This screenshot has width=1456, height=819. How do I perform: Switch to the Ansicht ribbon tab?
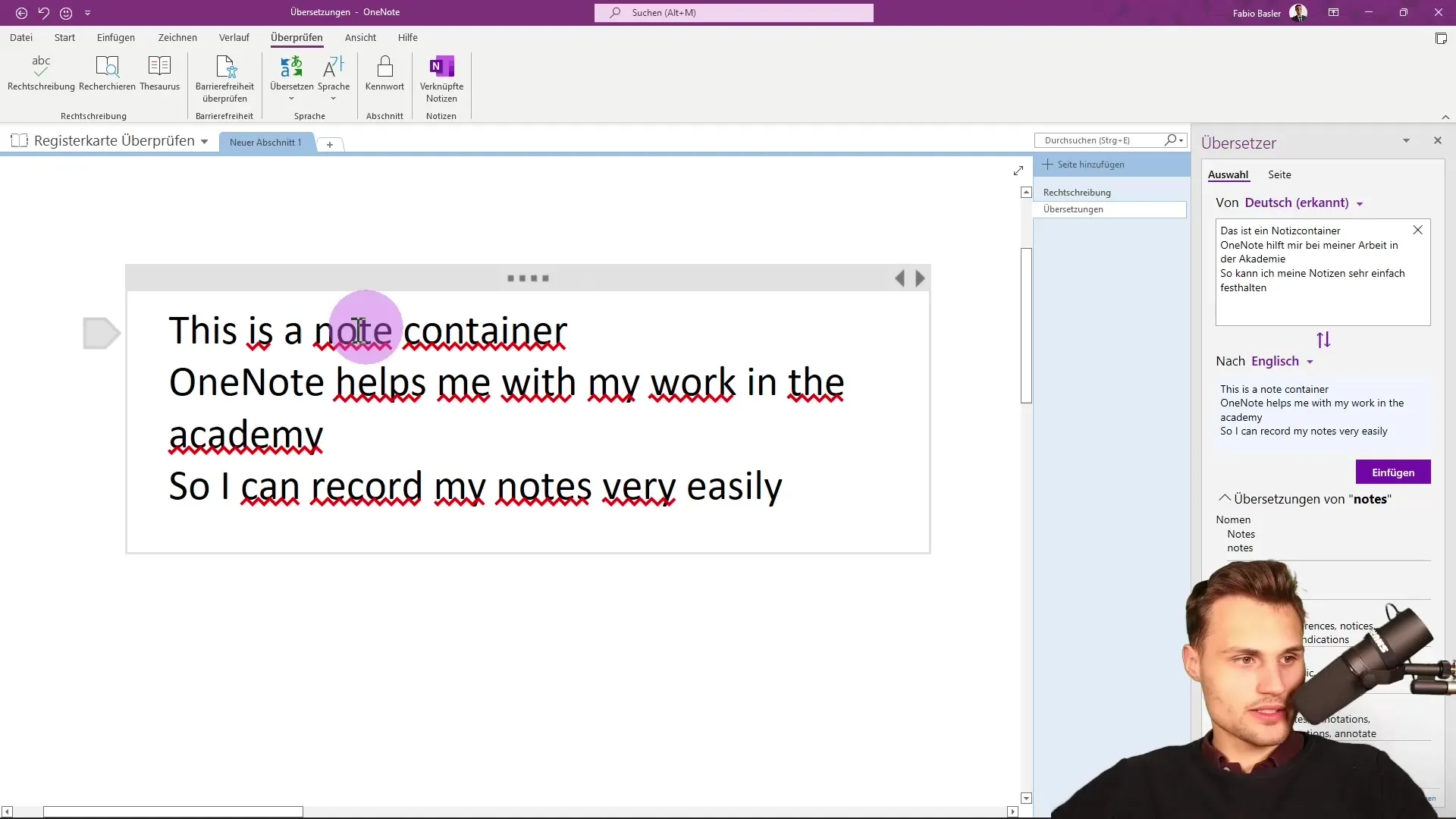[360, 37]
